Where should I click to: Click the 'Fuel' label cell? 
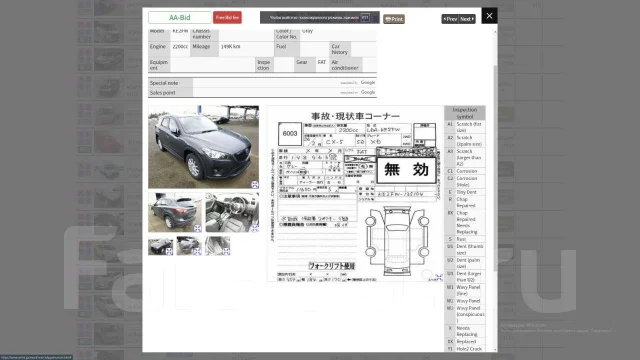287,49
